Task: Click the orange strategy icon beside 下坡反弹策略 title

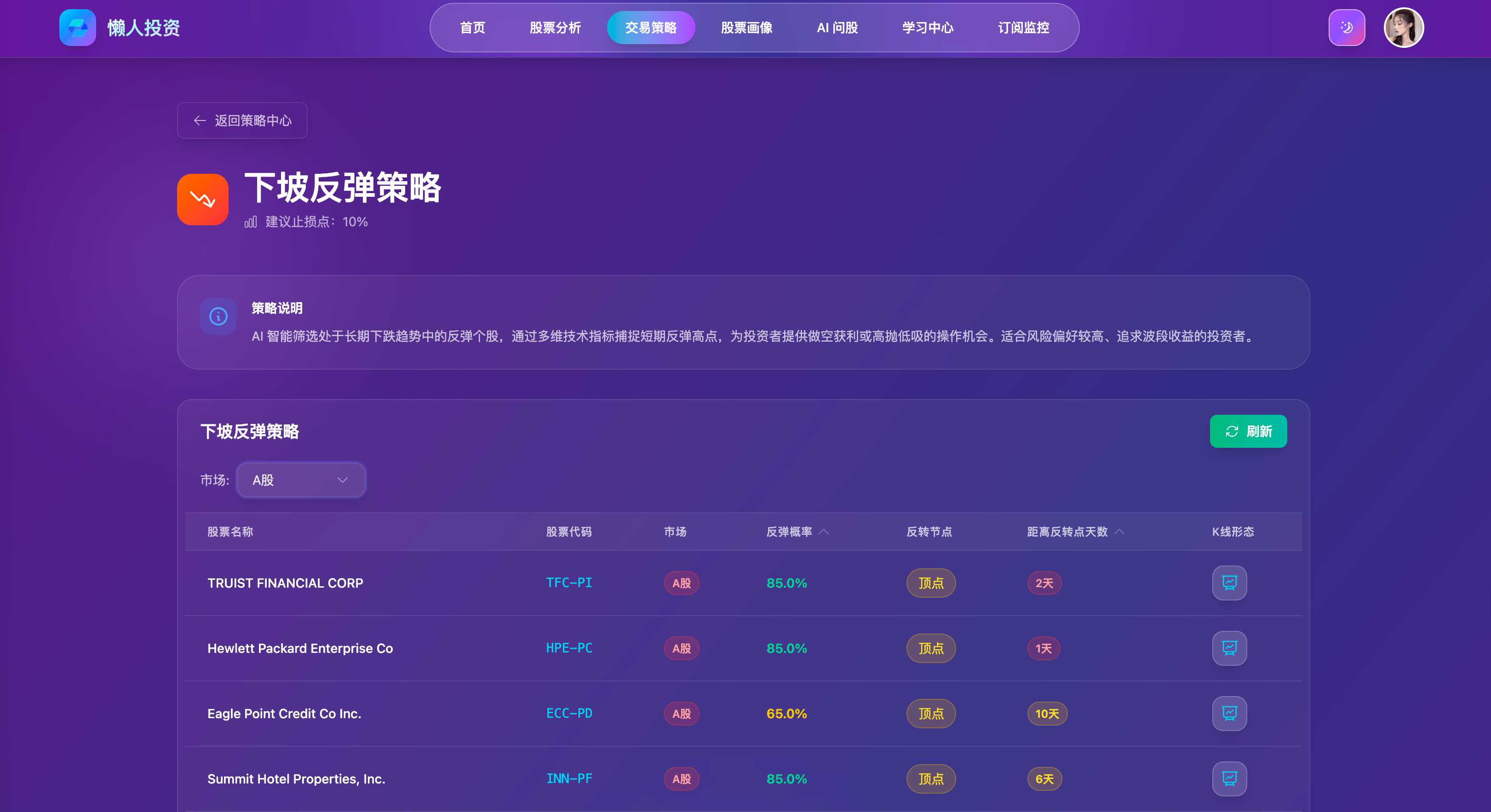Action: pos(202,199)
